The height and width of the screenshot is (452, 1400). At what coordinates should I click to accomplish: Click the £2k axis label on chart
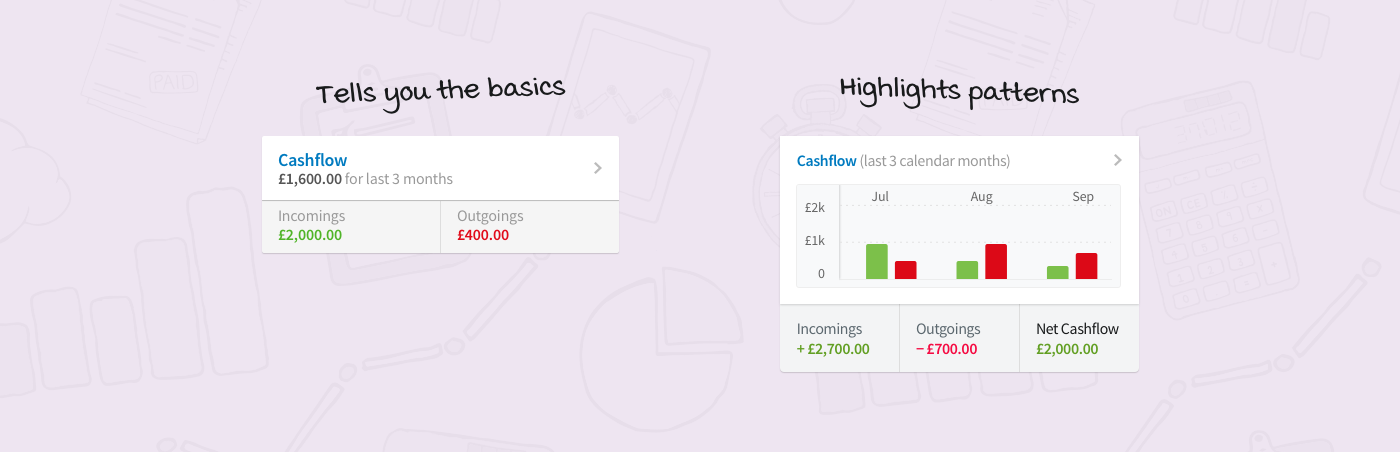(x=814, y=208)
